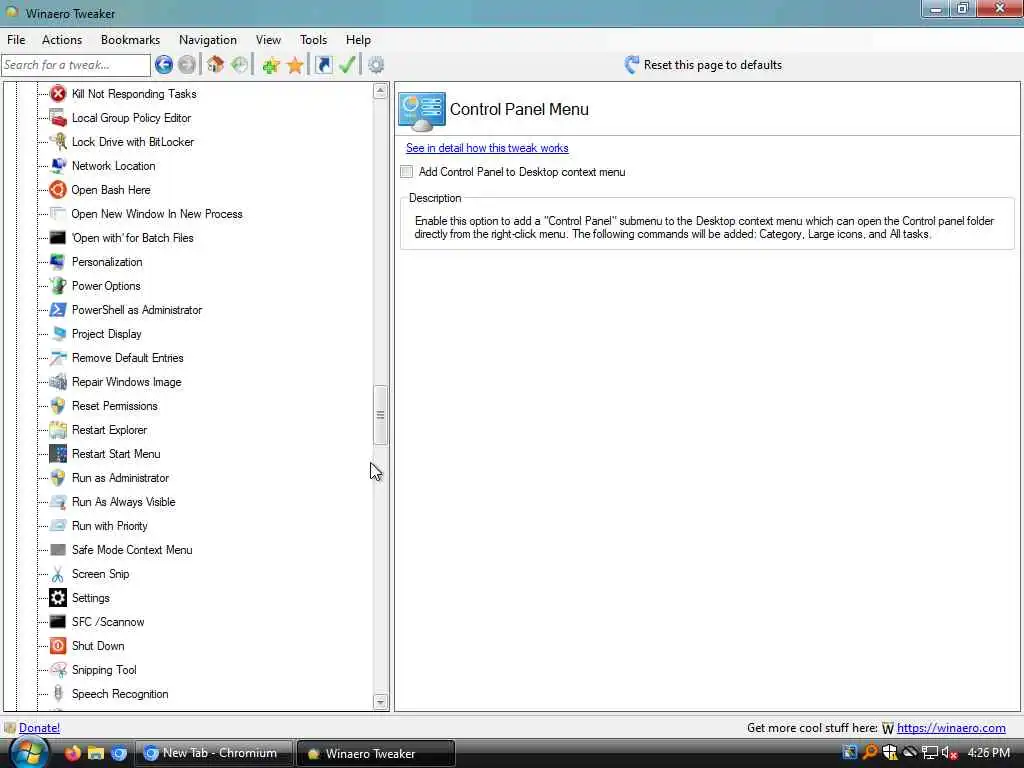Click the Lock Drive with BitLocker icon
1024x768 pixels.
[x=58, y=142]
